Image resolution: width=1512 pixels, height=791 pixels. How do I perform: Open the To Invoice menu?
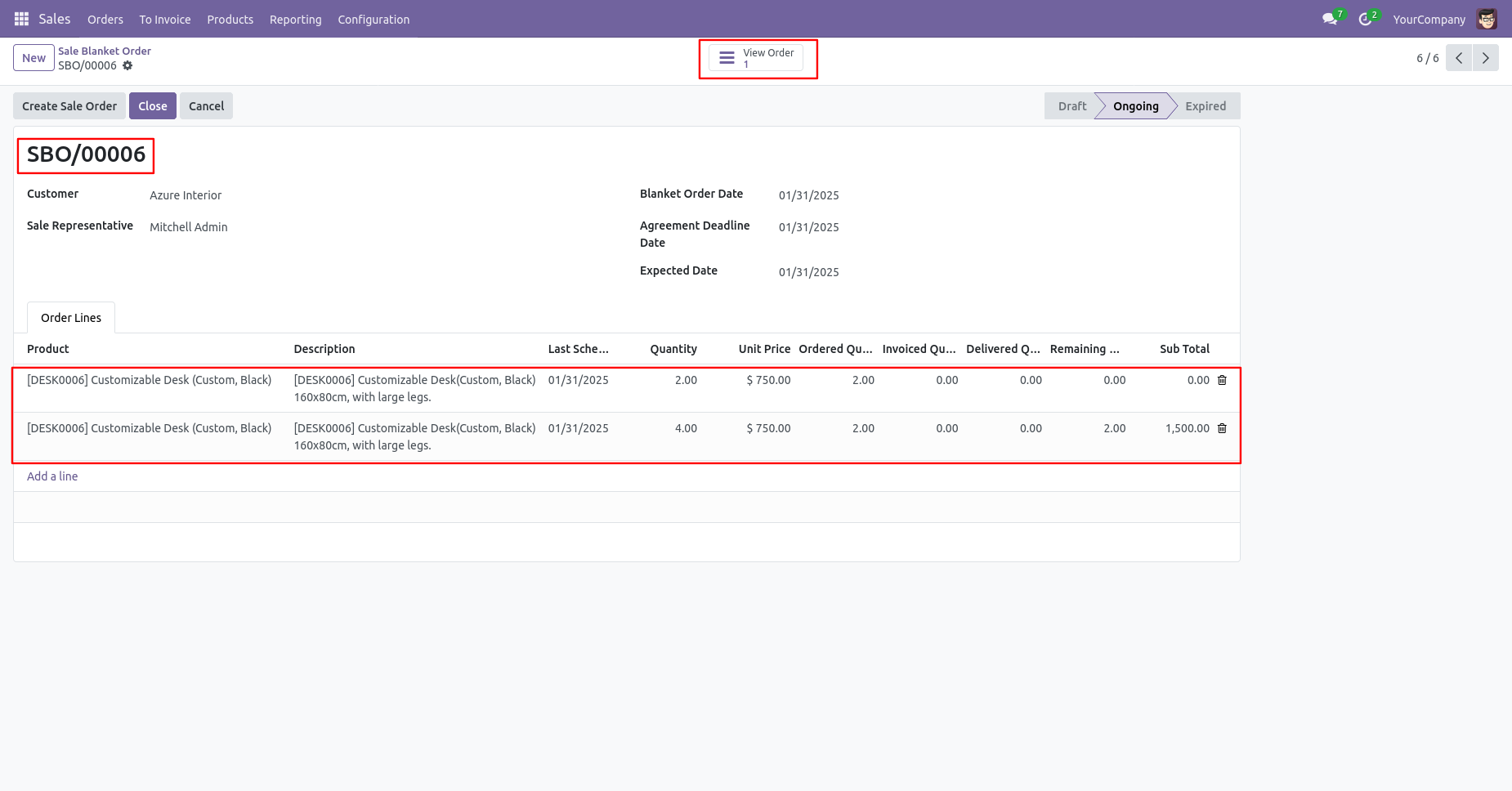tap(165, 19)
